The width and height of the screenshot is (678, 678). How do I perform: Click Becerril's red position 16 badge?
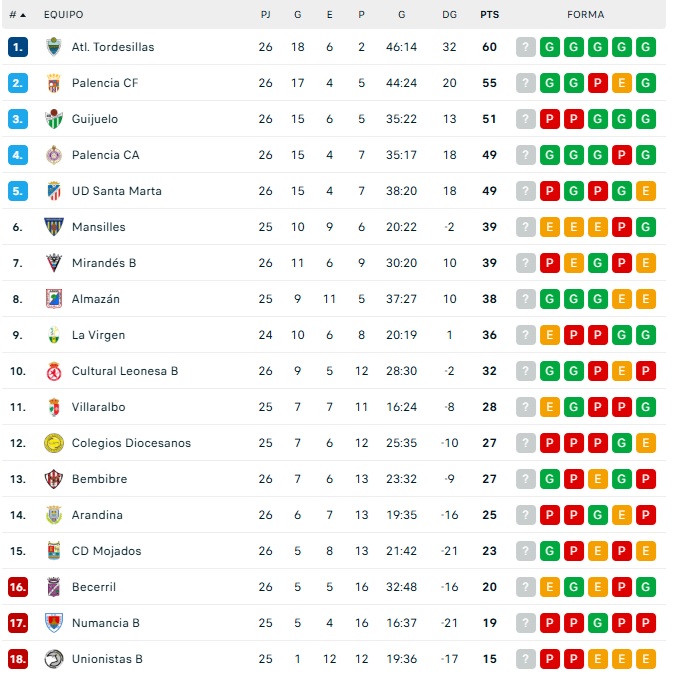17,587
